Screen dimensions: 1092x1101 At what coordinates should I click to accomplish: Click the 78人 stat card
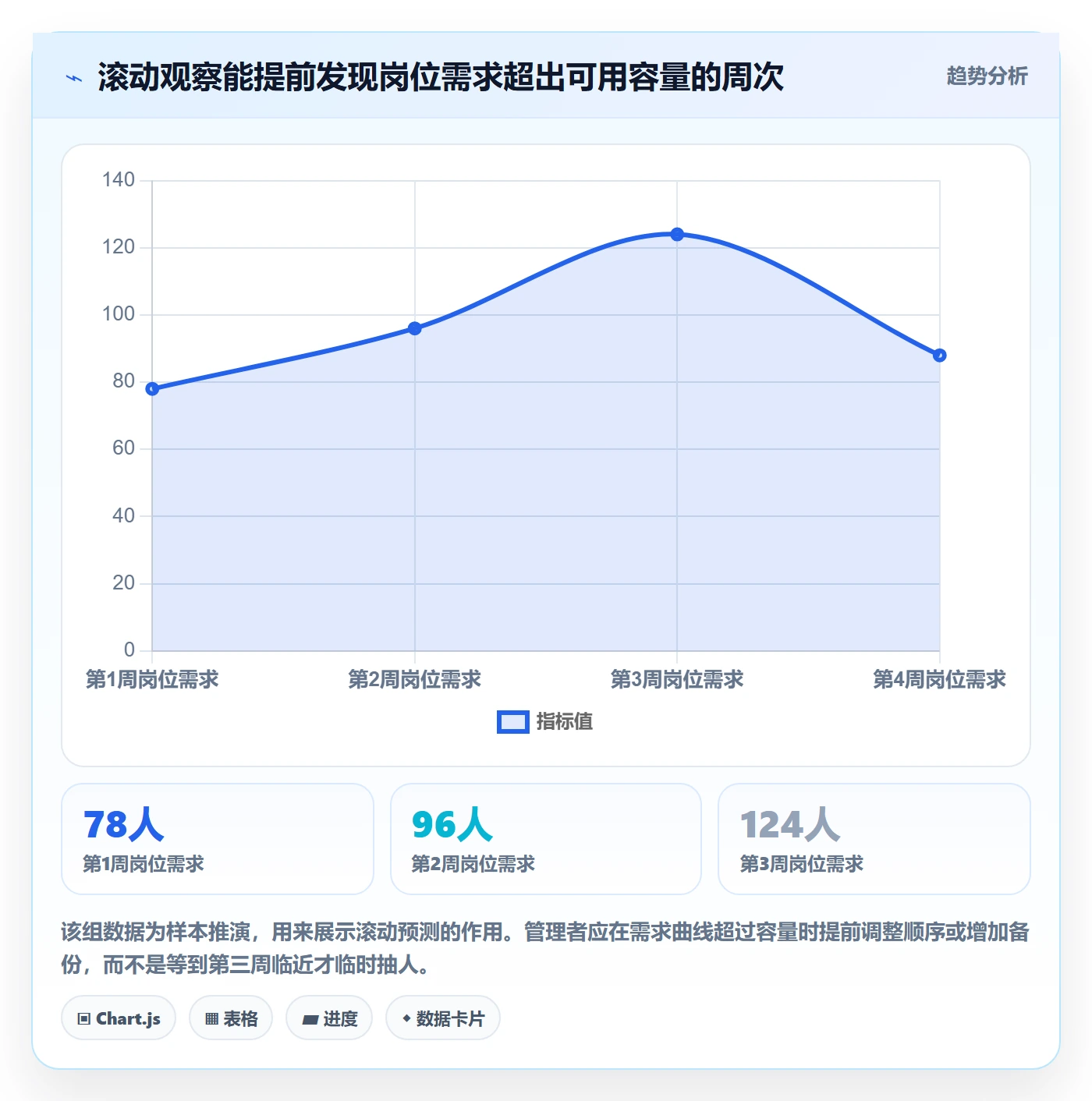point(218,839)
